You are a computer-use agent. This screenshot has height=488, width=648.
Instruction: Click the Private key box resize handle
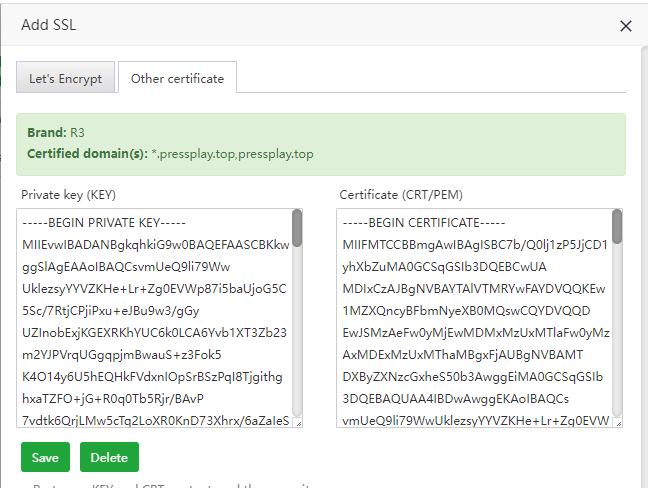pyautogui.click(x=297, y=423)
